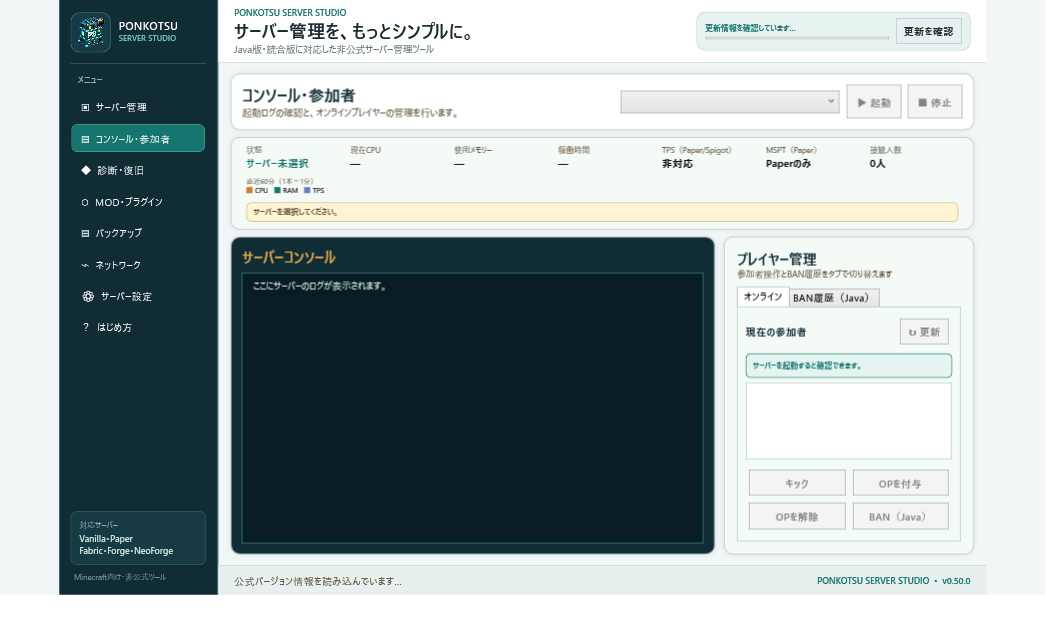Viewport: 1060px width, 632px height.
Task: Click サーバー未選択 status text
Action: [x=277, y=164]
